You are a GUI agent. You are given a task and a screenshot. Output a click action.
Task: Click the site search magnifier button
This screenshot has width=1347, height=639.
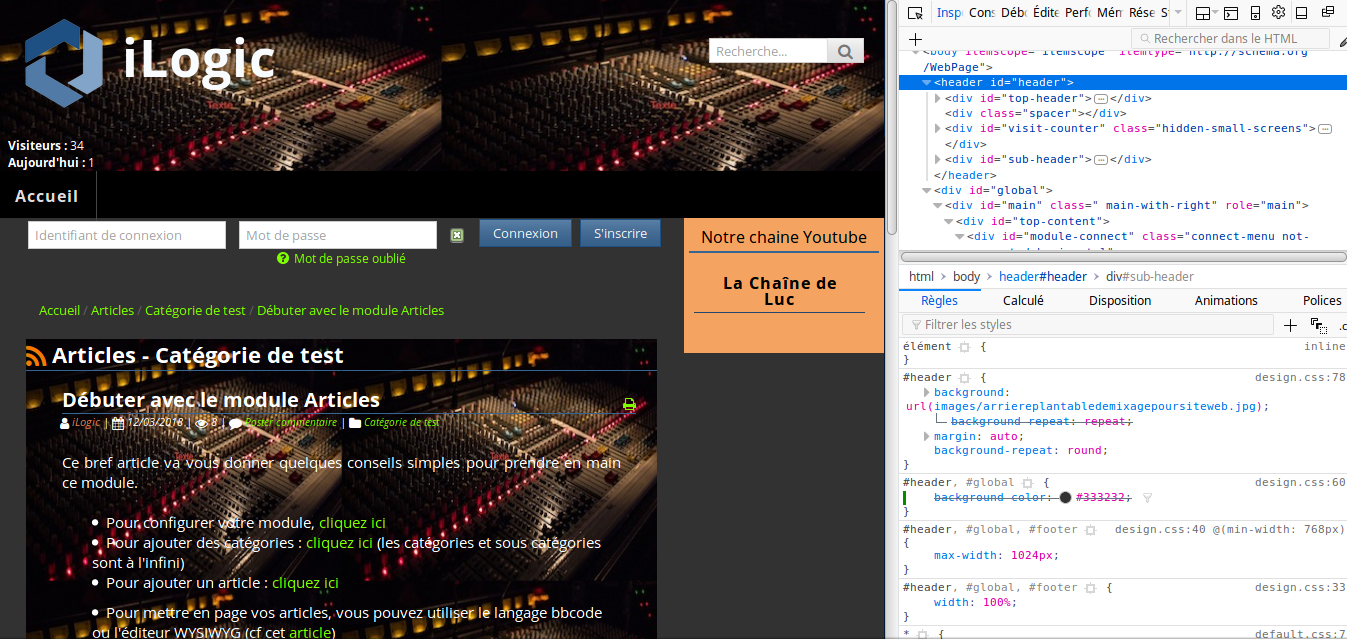(x=845, y=51)
